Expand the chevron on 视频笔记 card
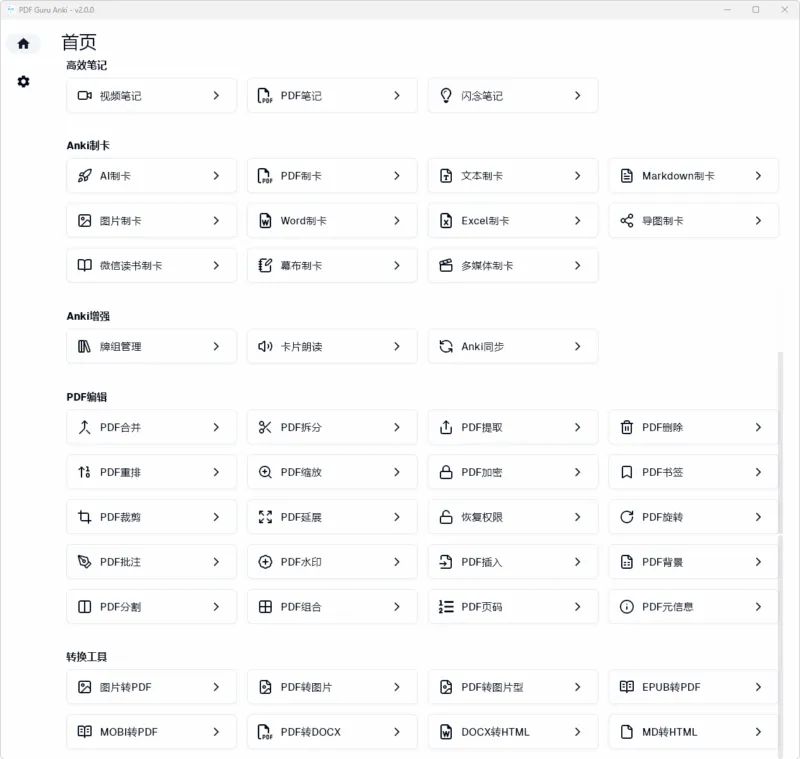Image resolution: width=800 pixels, height=759 pixels. pos(216,95)
